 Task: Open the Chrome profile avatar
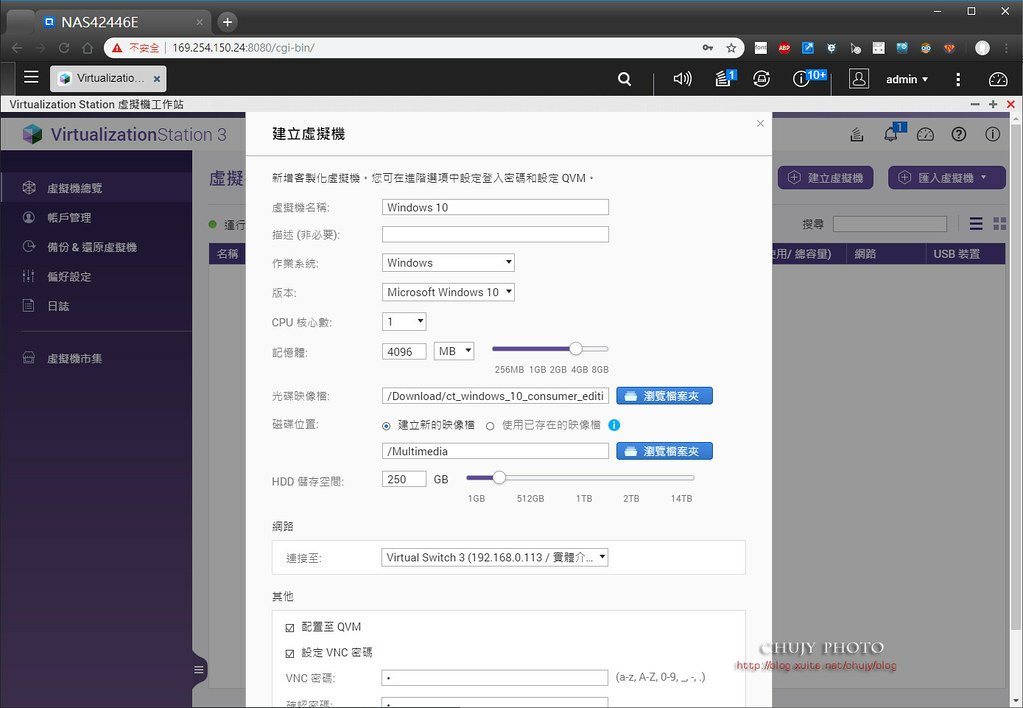[x=982, y=48]
